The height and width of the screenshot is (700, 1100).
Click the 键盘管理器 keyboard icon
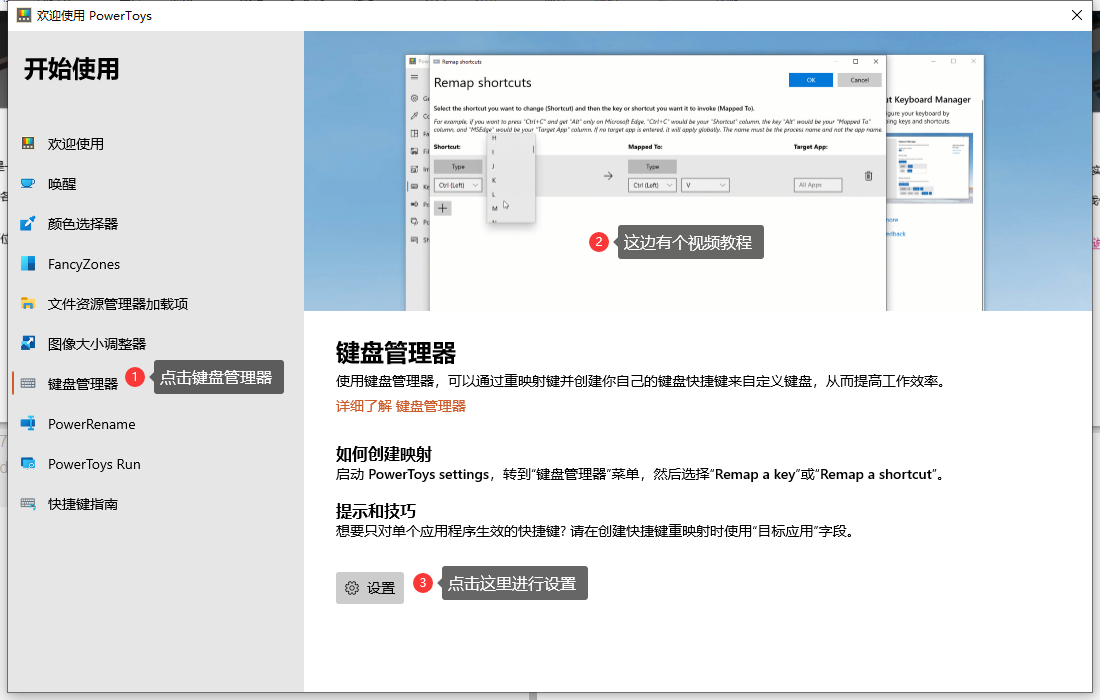click(x=28, y=384)
